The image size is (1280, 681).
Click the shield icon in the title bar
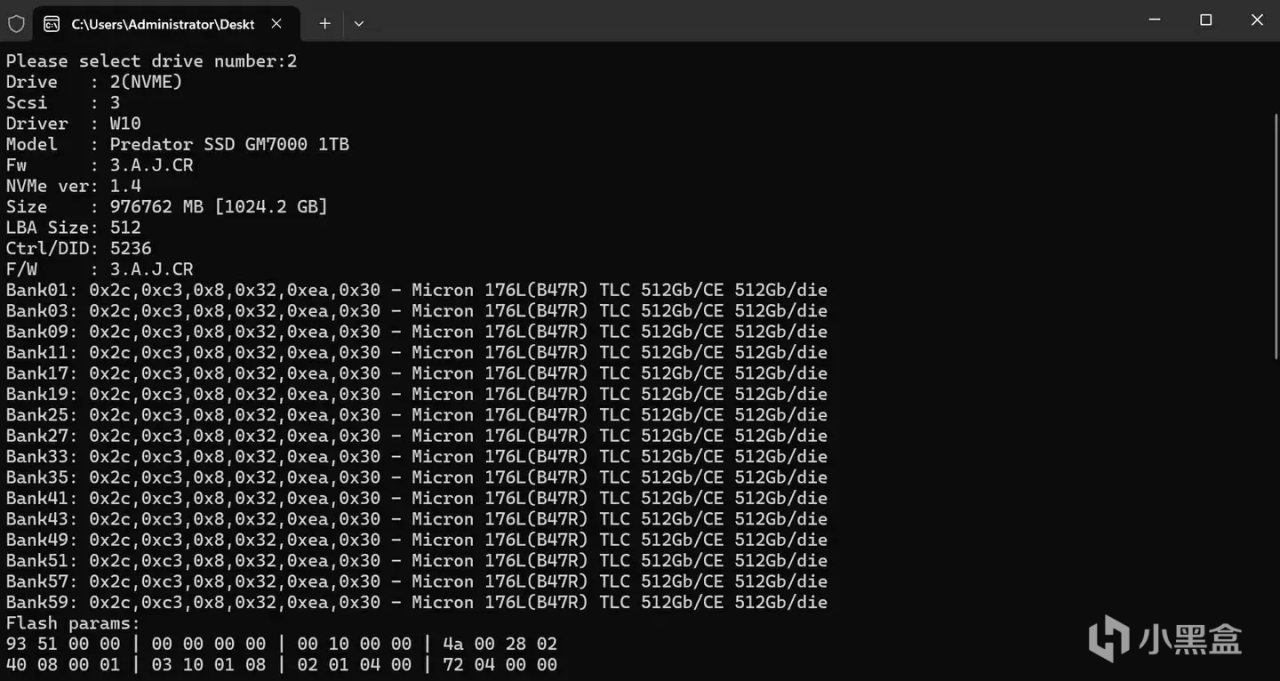click(16, 23)
